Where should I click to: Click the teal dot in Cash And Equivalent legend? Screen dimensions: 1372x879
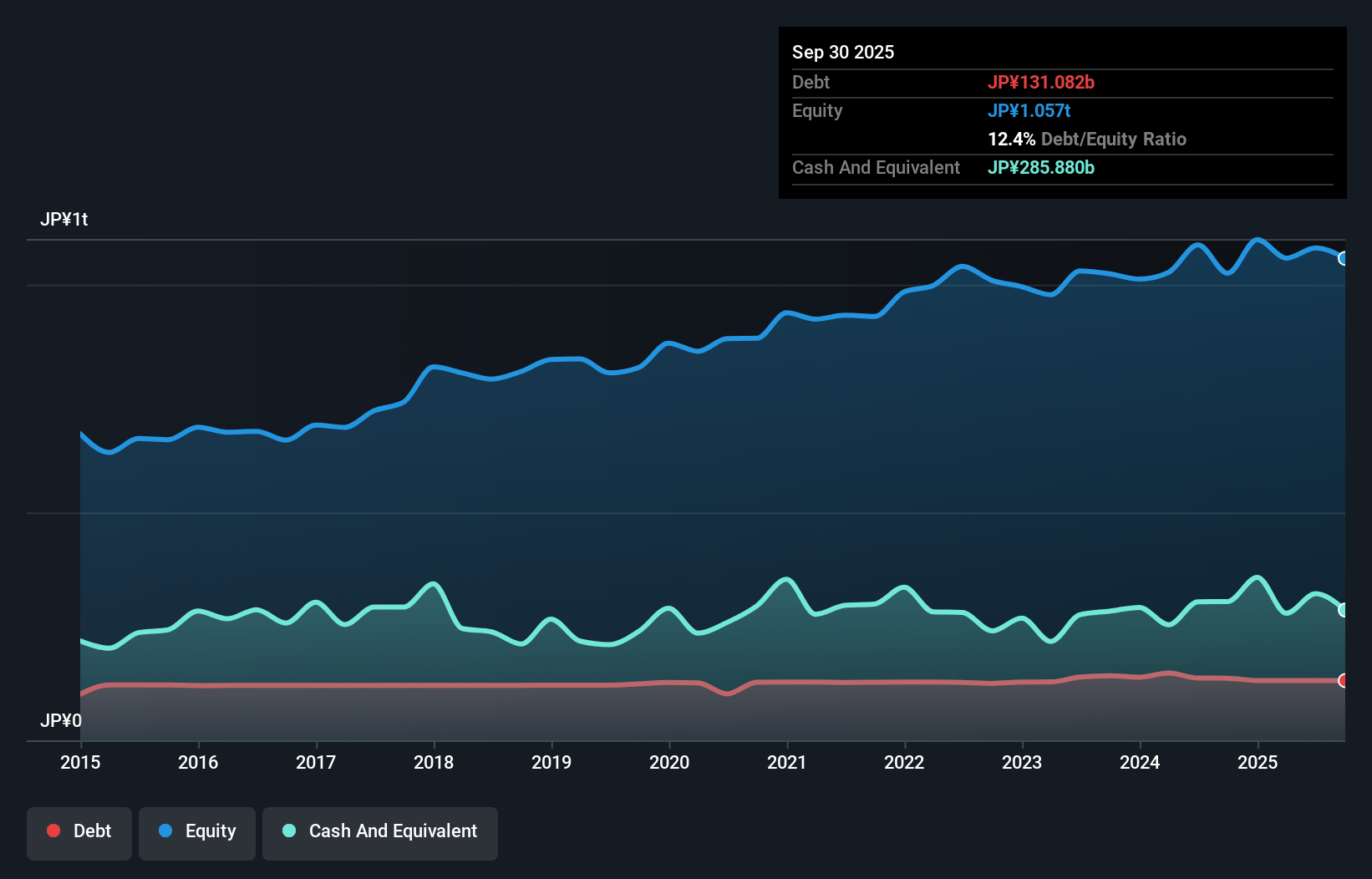point(288,831)
